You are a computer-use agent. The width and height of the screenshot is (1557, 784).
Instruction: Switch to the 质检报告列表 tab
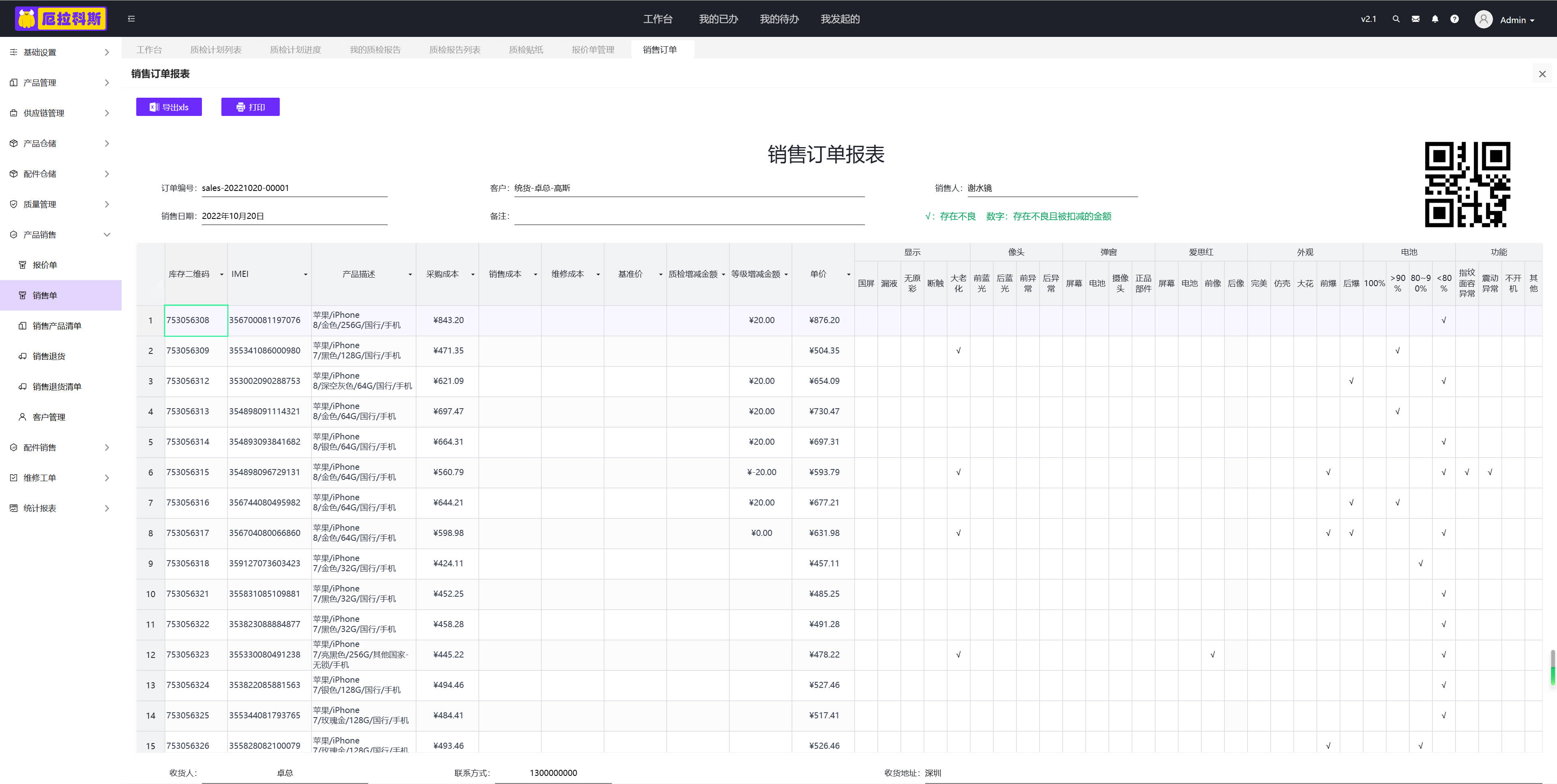pyautogui.click(x=455, y=49)
